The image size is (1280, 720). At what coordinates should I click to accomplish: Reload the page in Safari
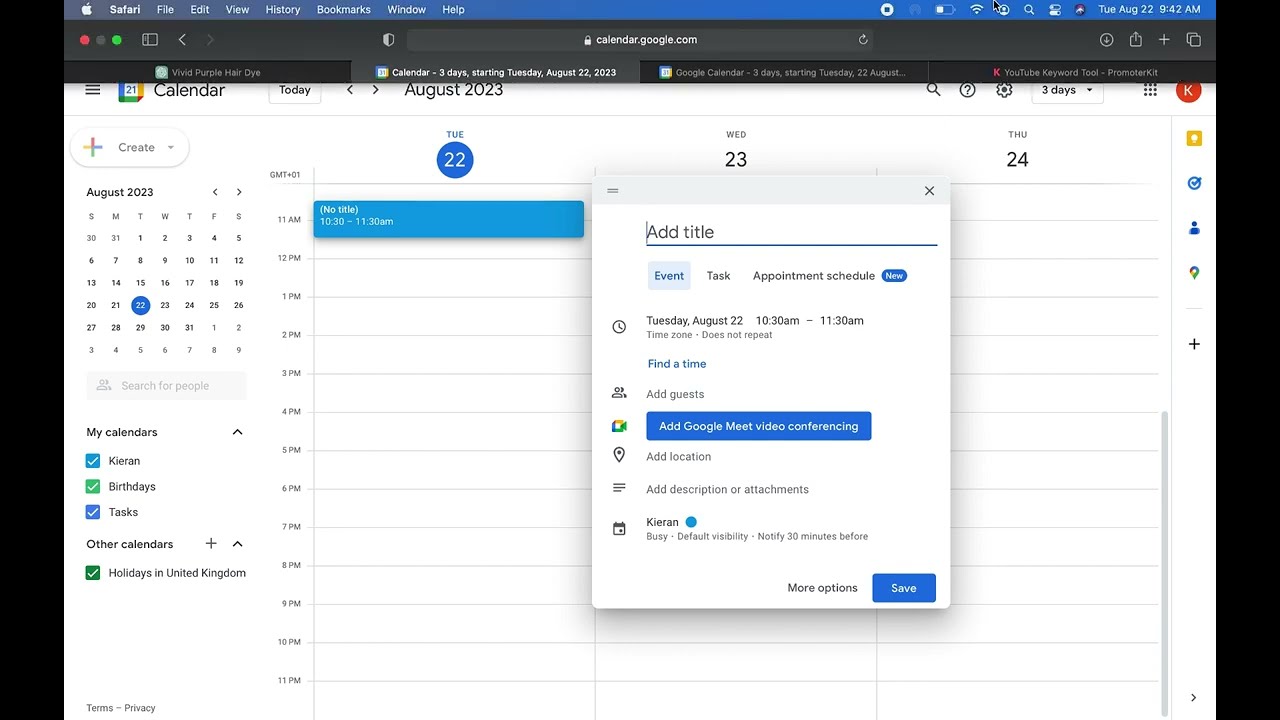click(863, 40)
